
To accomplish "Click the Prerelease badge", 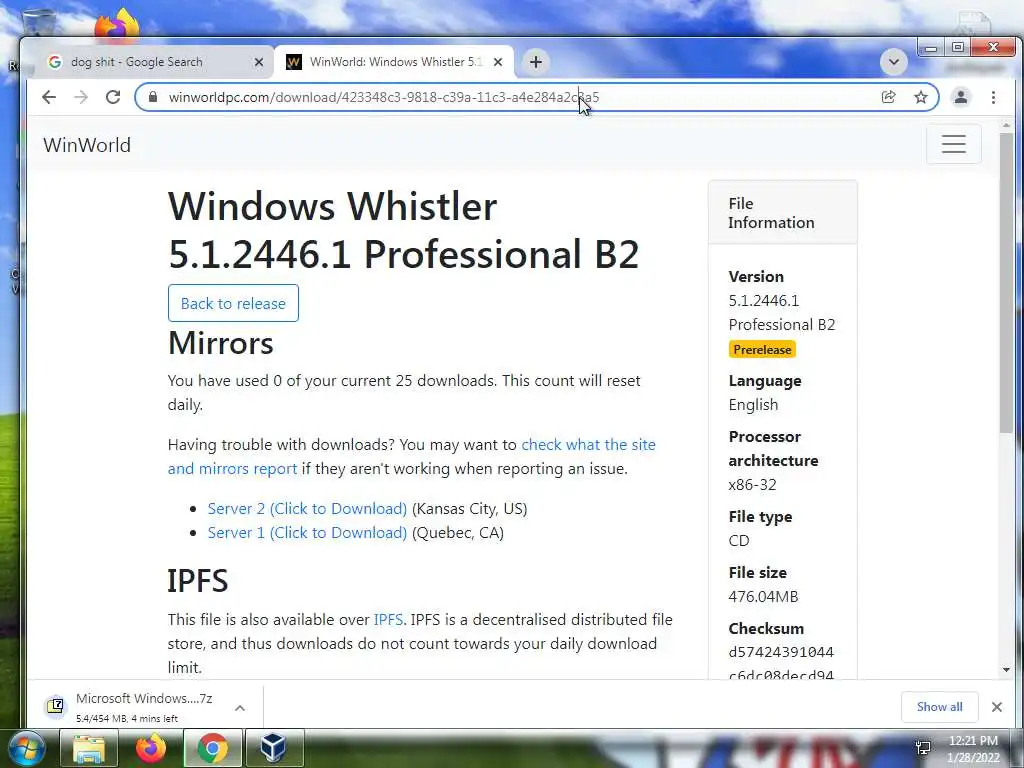I will (762, 349).
